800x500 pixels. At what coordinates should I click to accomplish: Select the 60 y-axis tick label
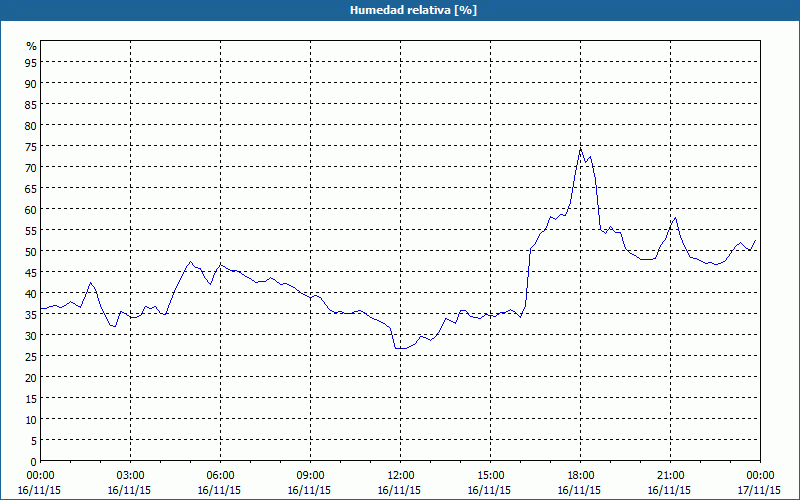tap(31, 209)
